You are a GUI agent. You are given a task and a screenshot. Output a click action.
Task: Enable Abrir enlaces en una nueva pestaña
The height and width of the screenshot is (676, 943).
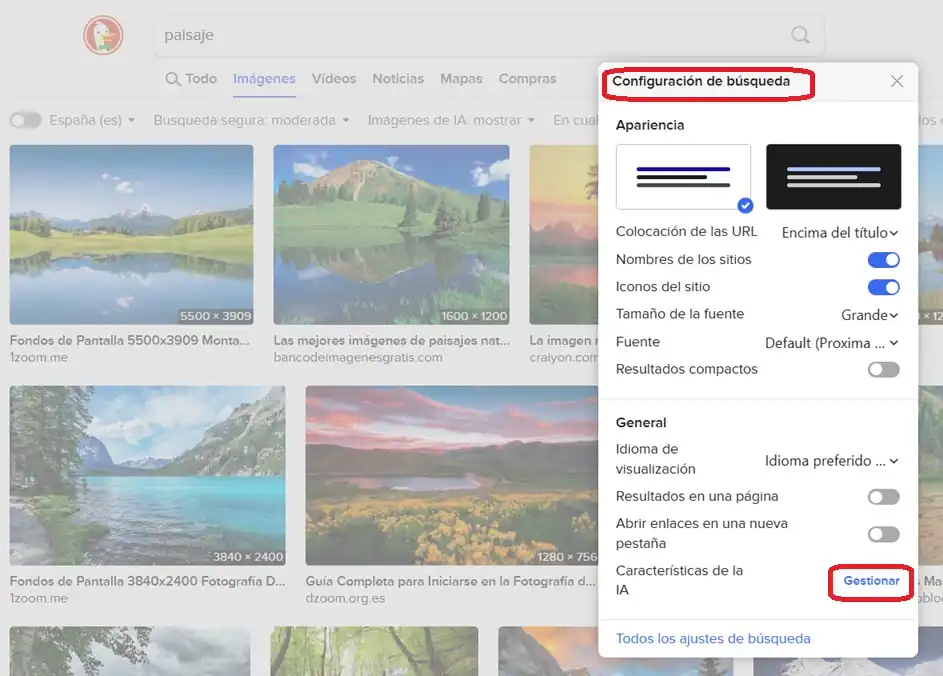[883, 533]
